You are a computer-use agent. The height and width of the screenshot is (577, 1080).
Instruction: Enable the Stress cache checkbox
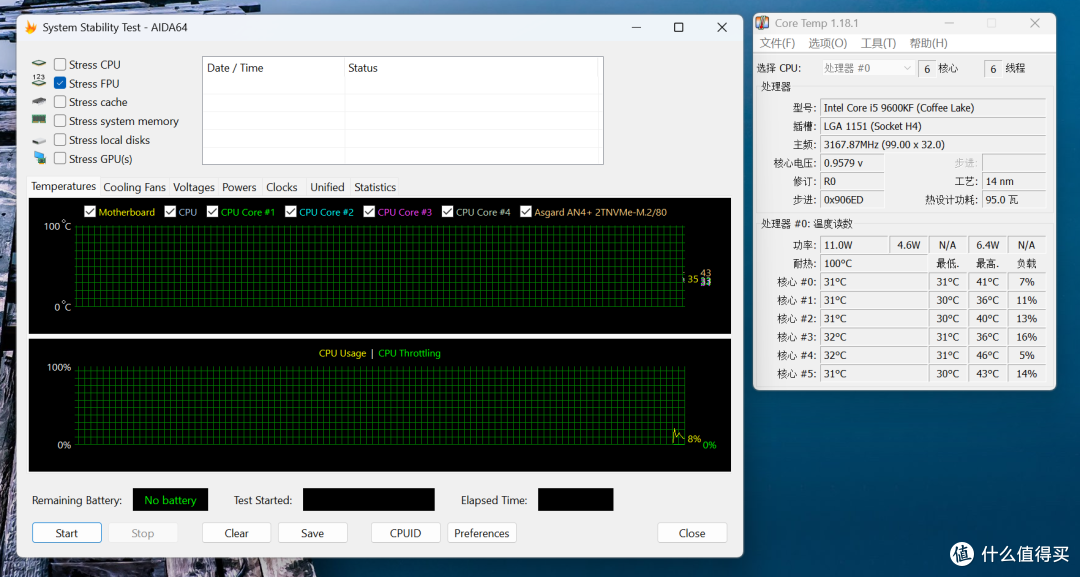tap(60, 102)
